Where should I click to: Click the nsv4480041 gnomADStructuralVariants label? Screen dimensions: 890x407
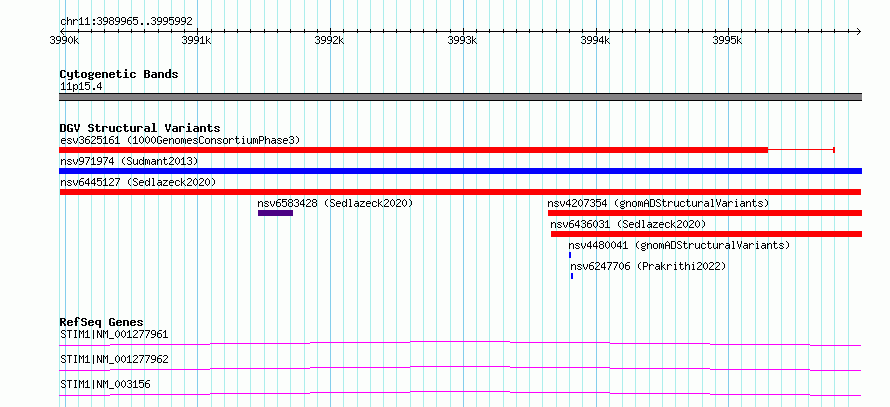click(679, 245)
